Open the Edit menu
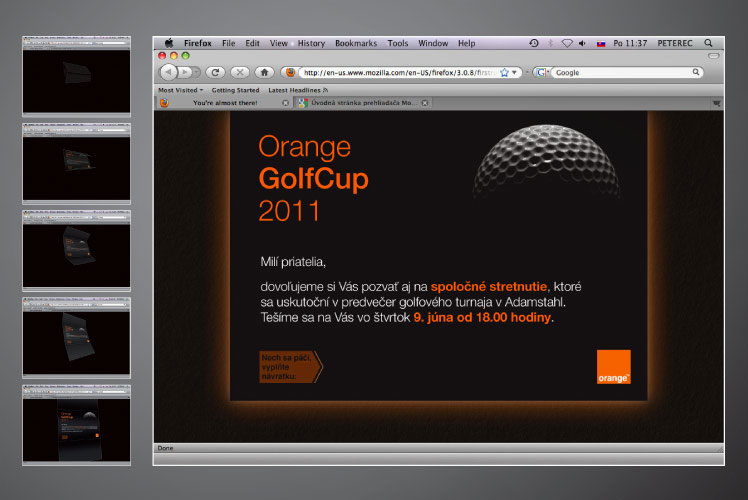The width and height of the screenshot is (748, 500). point(252,43)
